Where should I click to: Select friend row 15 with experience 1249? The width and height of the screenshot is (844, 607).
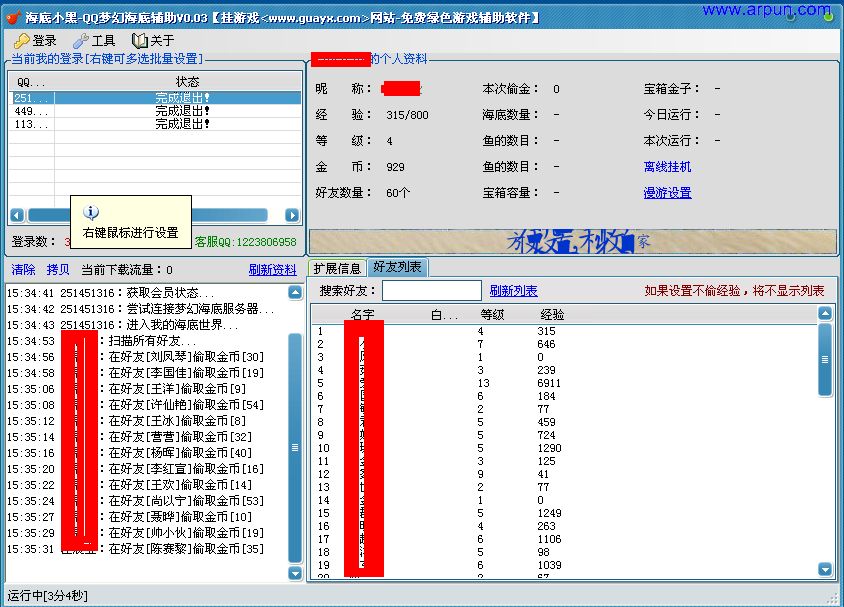(x=564, y=513)
